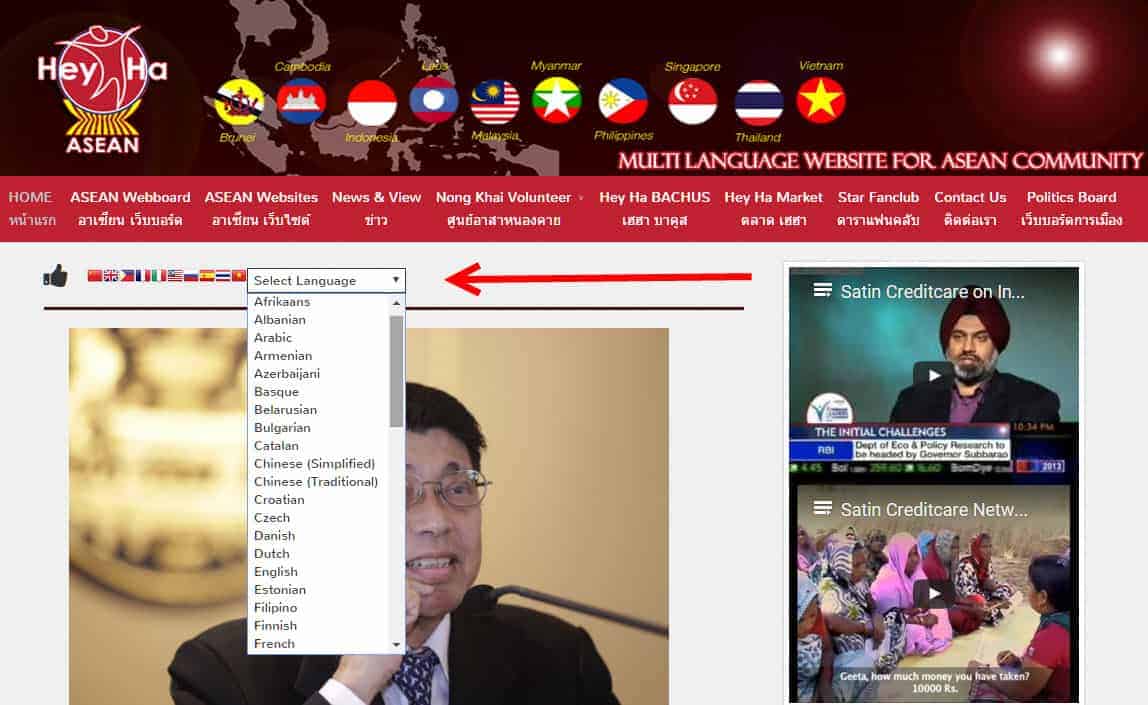Select the Brunei flag in the header
Image resolution: width=1148 pixels, height=705 pixels.
[239, 102]
